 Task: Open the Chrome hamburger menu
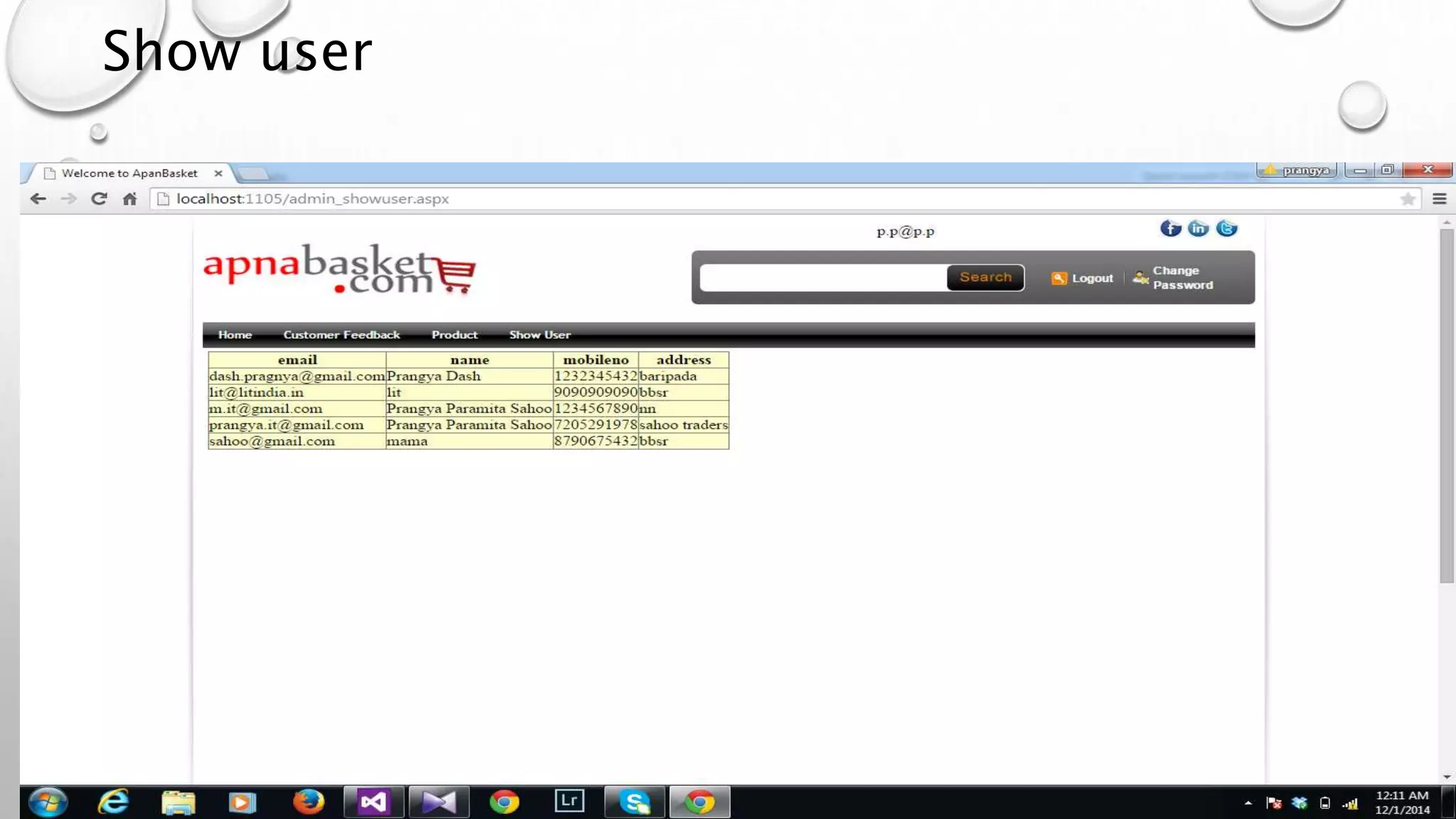1440,199
